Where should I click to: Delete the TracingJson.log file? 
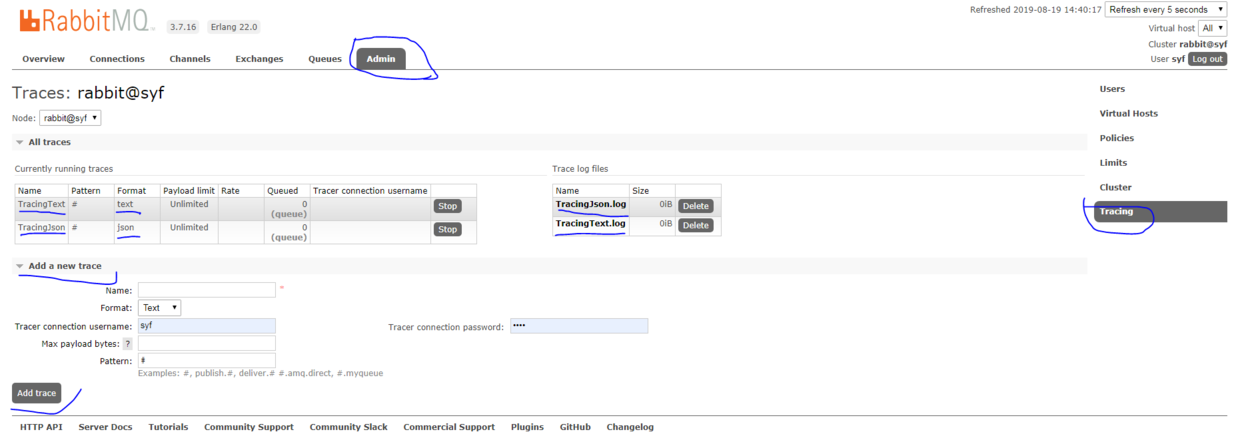pyautogui.click(x=695, y=206)
